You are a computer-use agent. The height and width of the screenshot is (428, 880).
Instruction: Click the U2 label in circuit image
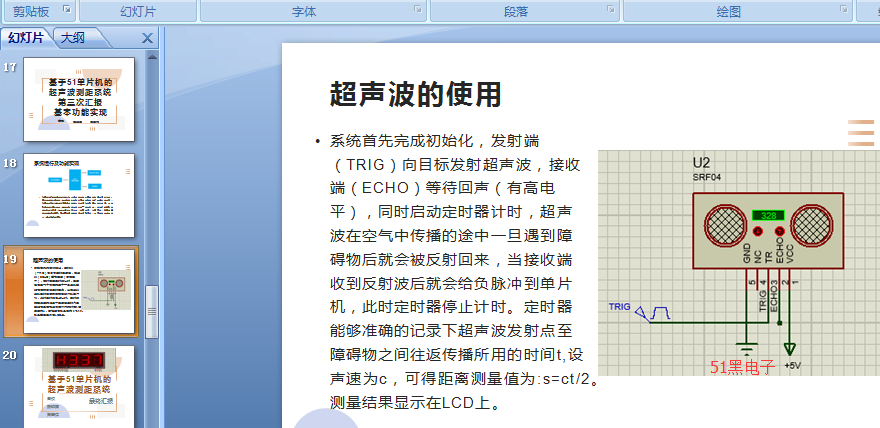point(701,163)
